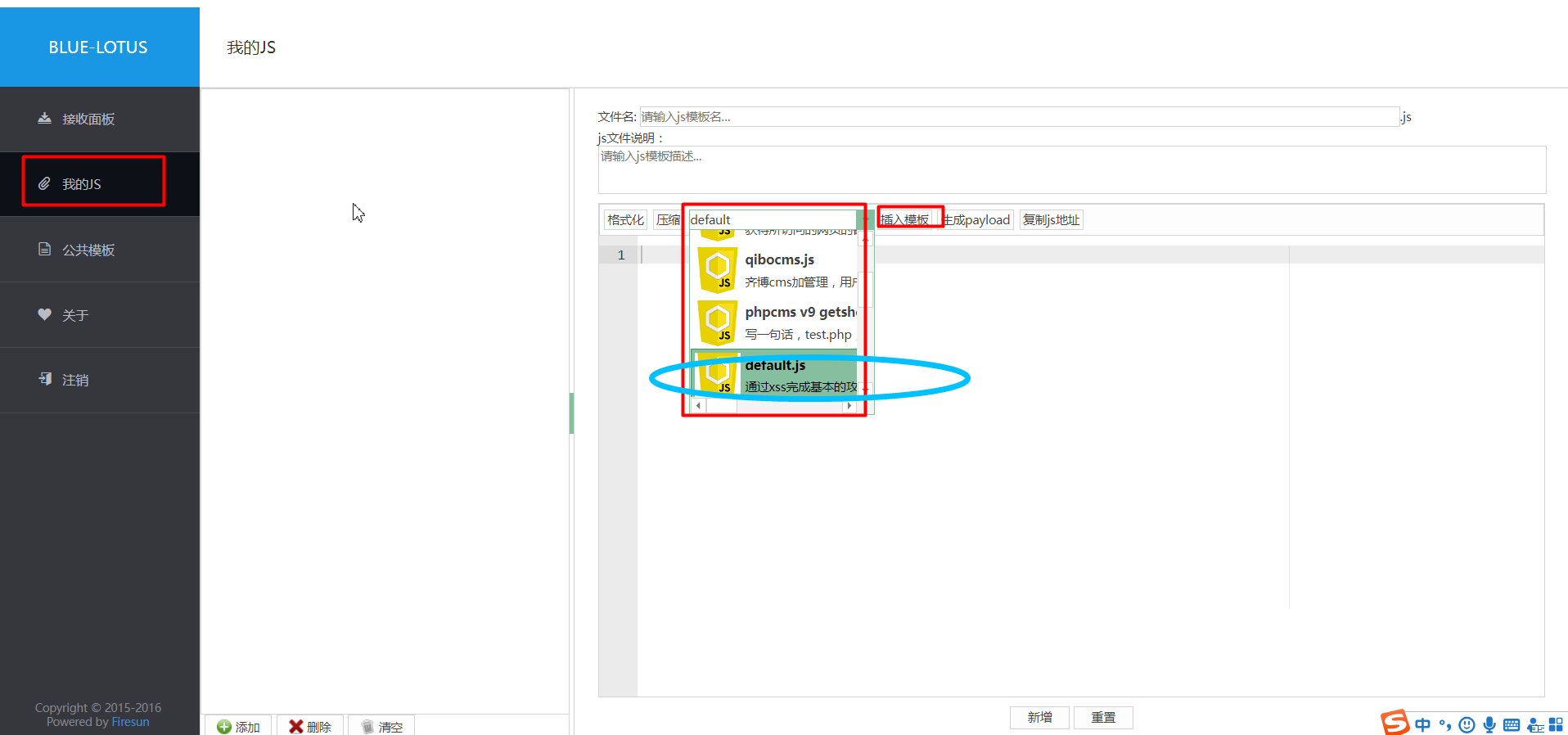Click the JS icon of qibocms.js
The image size is (1568, 735).
pyautogui.click(x=717, y=270)
